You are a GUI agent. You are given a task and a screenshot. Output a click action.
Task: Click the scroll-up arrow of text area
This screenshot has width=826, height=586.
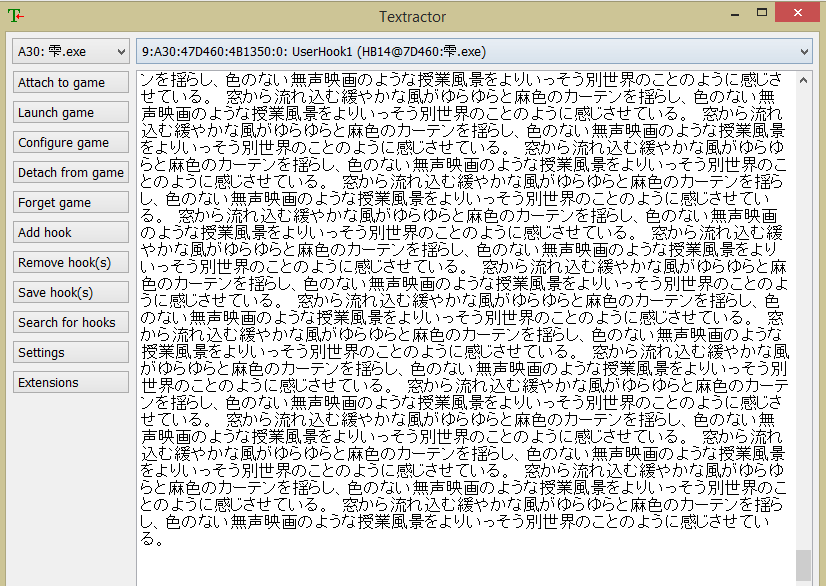[803, 81]
